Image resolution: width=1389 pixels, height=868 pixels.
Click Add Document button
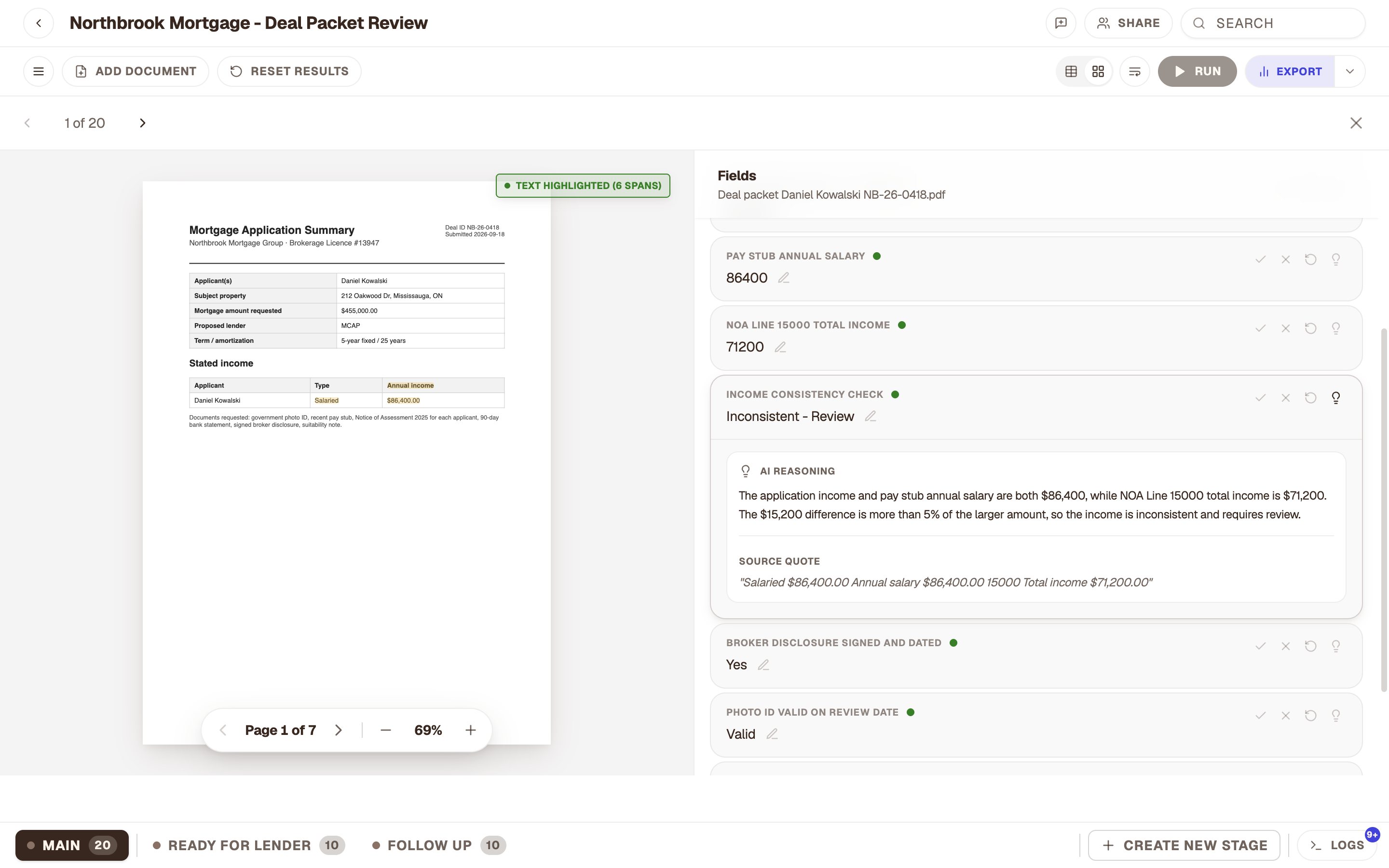pyautogui.click(x=136, y=71)
